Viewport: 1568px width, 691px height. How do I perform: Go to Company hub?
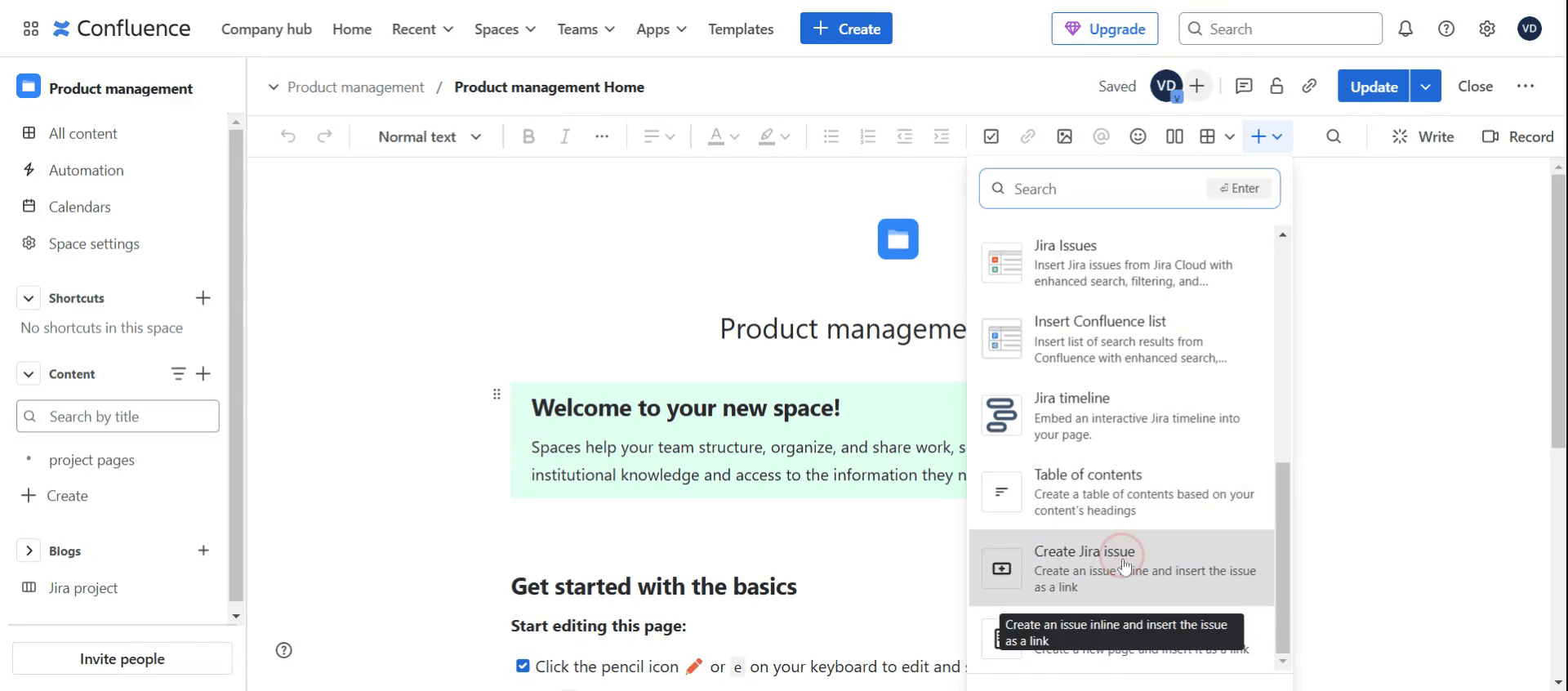pyautogui.click(x=266, y=29)
